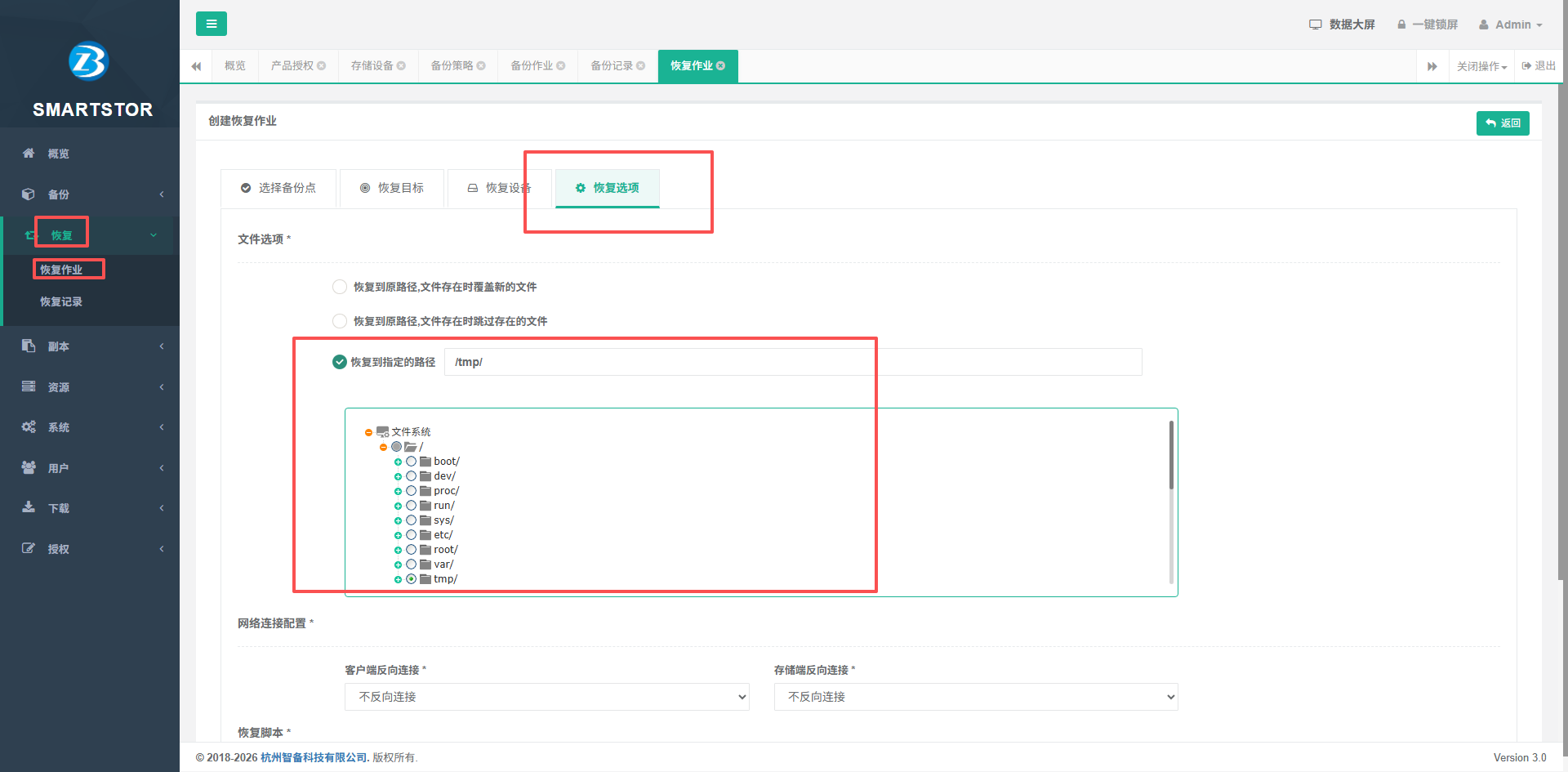Screen dimensions: 1568x772
Task: Open the 杭州智备科技有限公司 footer link
Action: click(x=314, y=757)
